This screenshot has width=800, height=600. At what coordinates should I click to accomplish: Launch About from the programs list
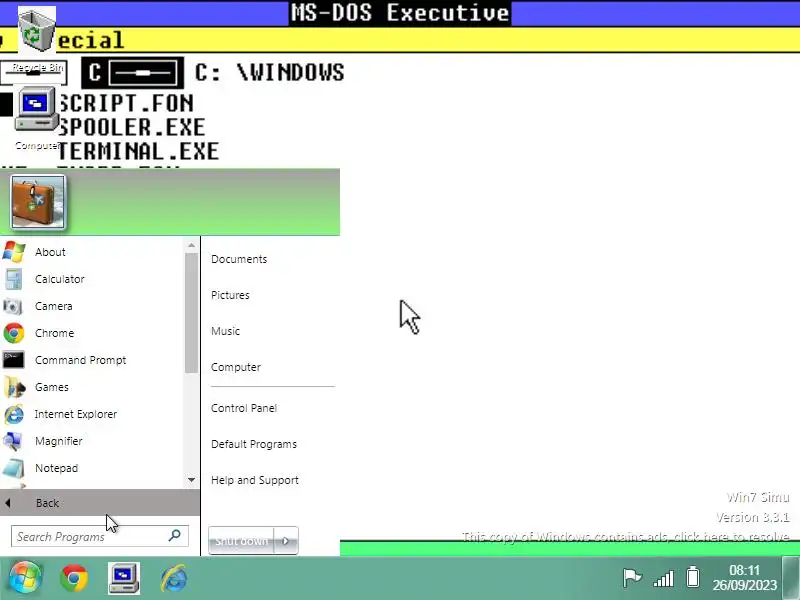50,252
